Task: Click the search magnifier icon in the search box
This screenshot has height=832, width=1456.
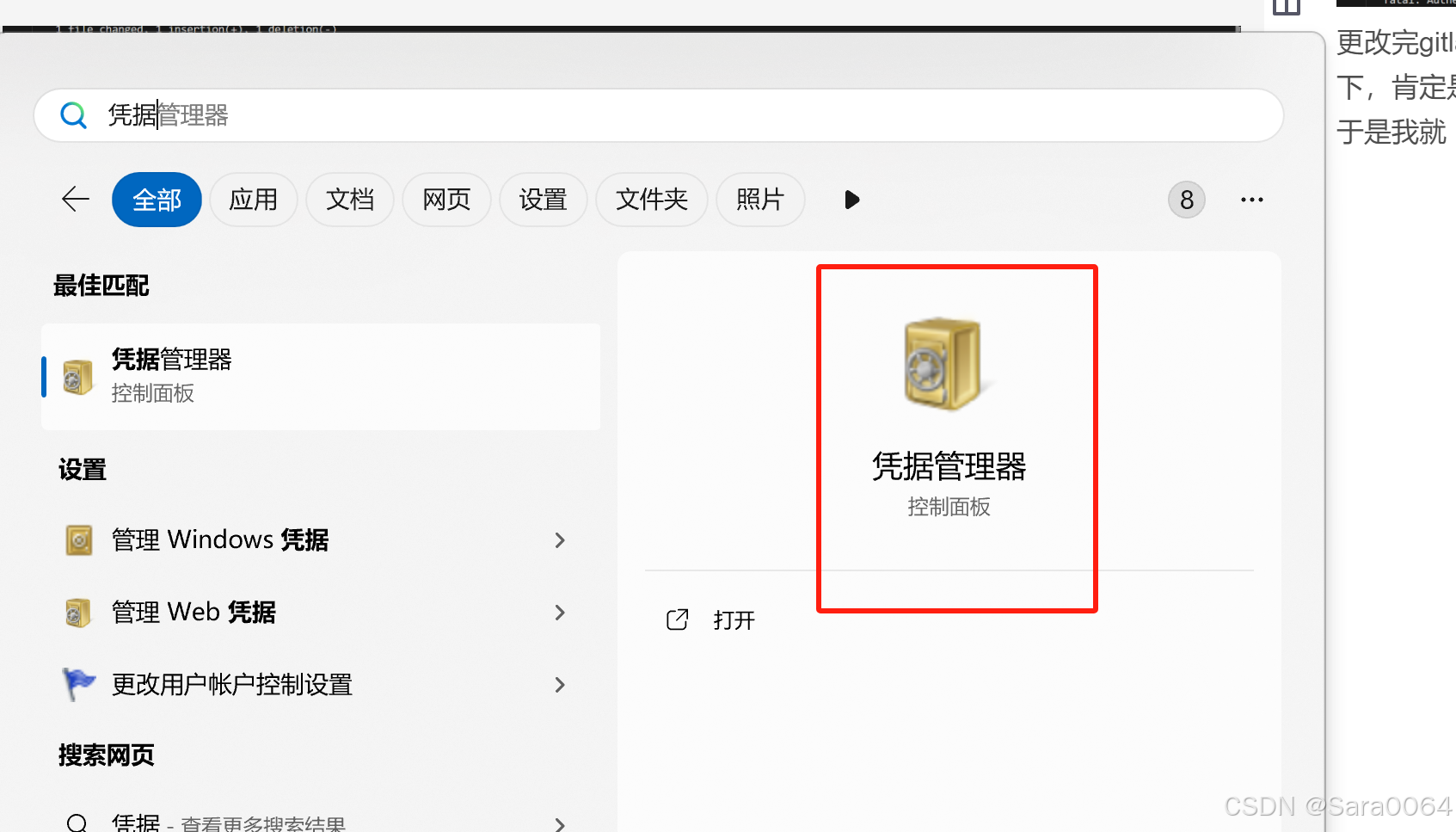Action: pyautogui.click(x=74, y=115)
